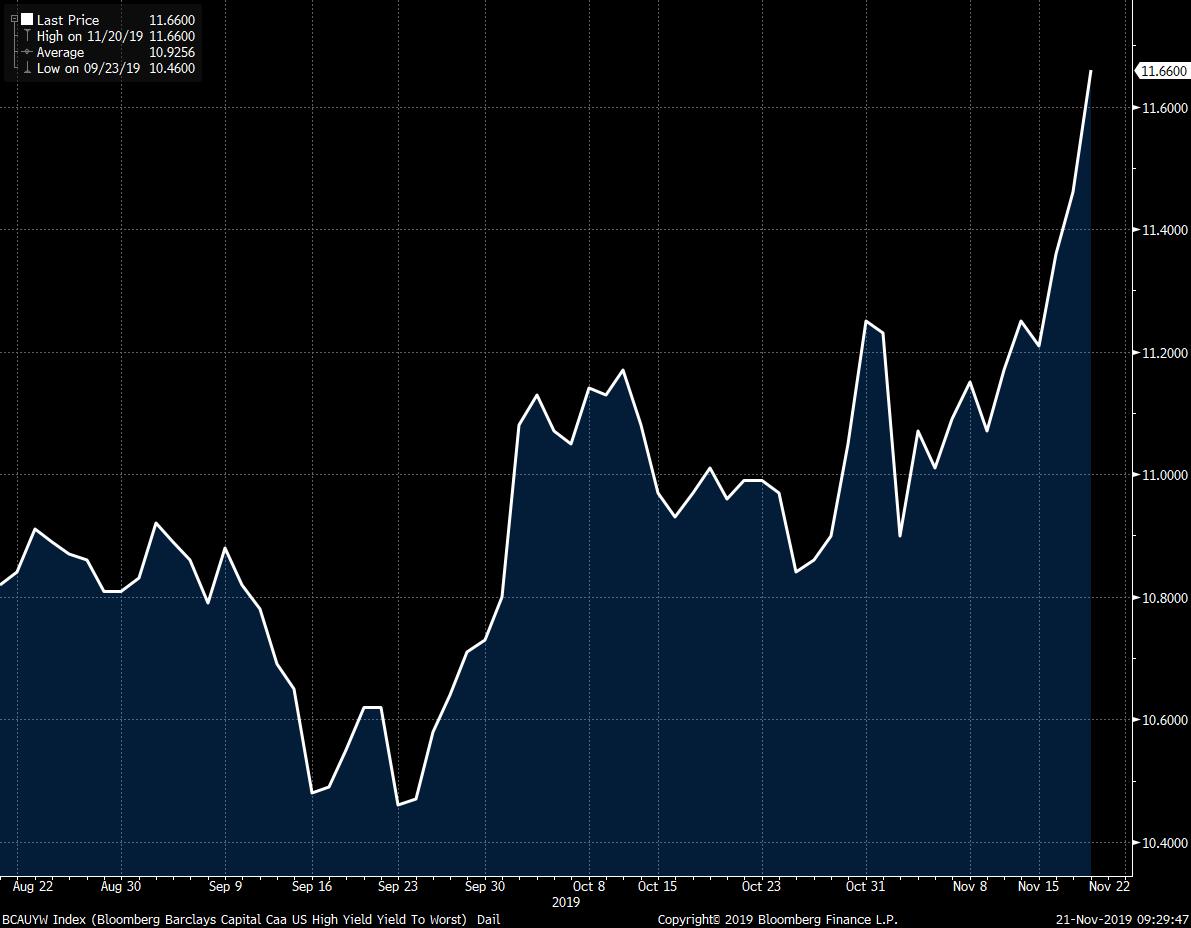Click the 'Sep 23' date axis label
Screen dimensions: 1191x928
point(398,886)
